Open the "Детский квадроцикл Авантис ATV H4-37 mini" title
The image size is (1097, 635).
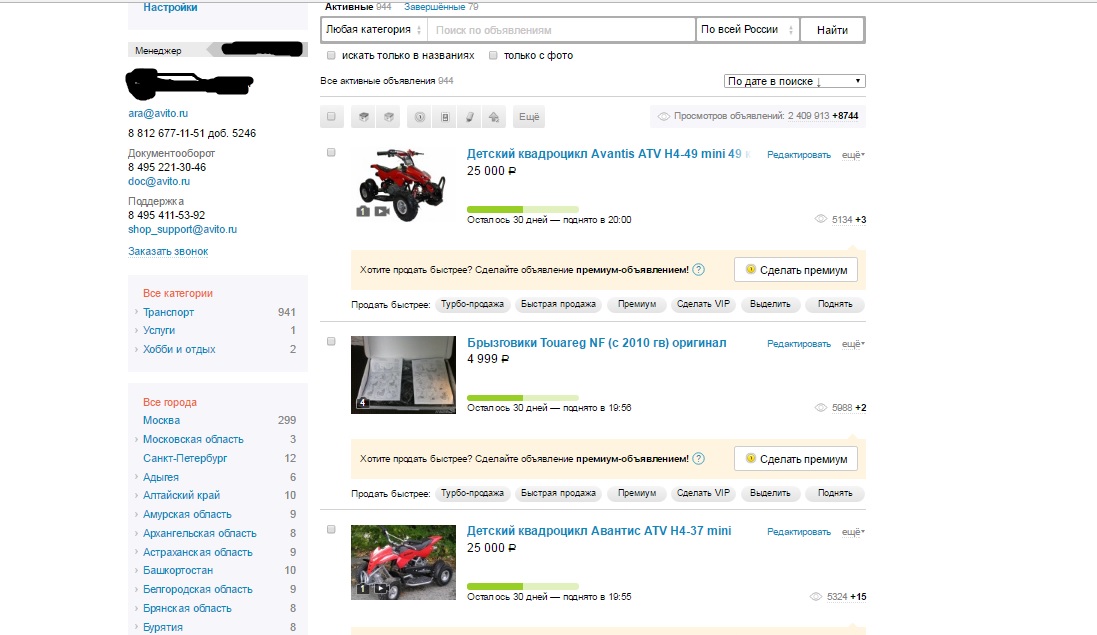click(x=599, y=531)
